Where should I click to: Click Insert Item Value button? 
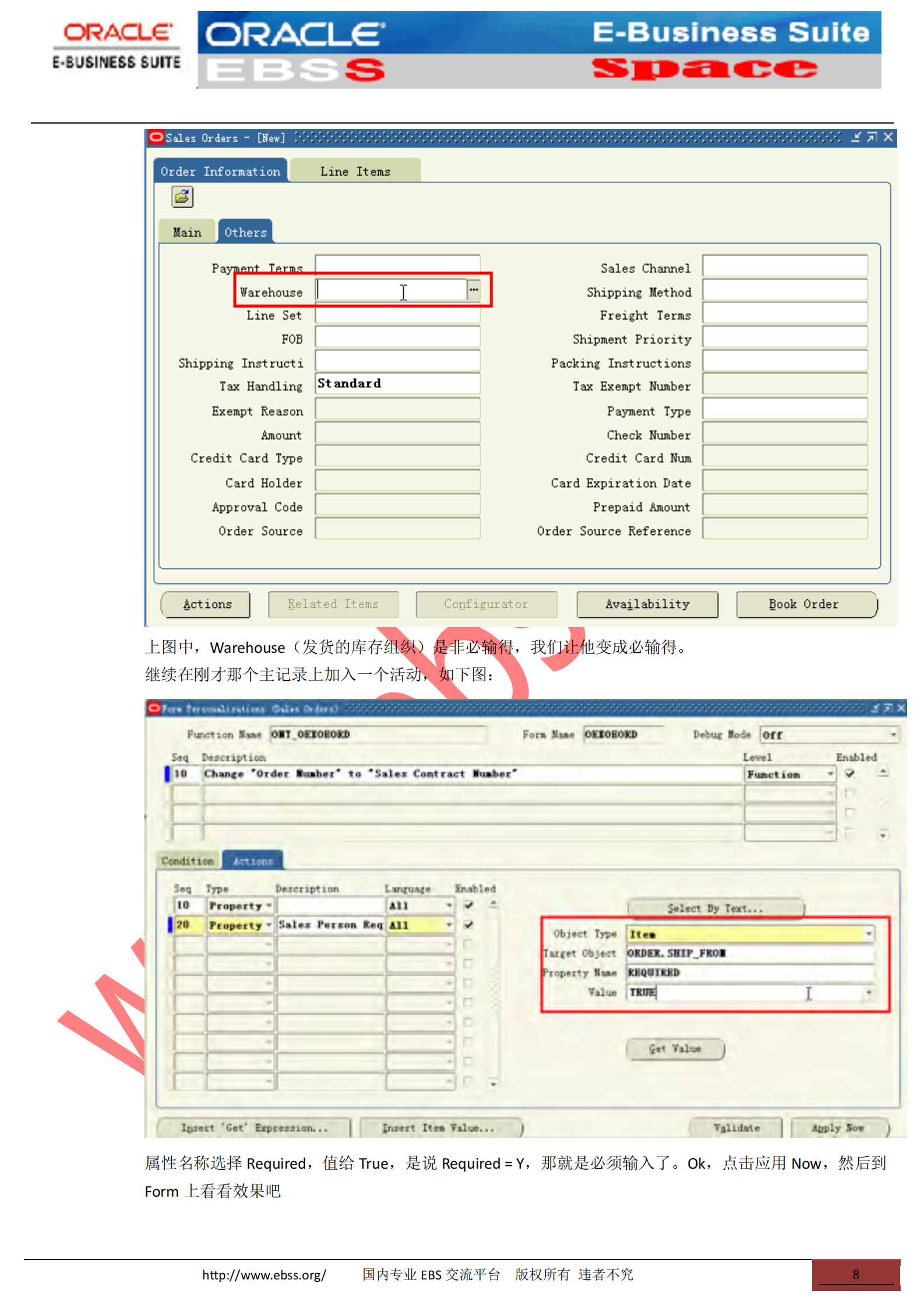(440, 1128)
